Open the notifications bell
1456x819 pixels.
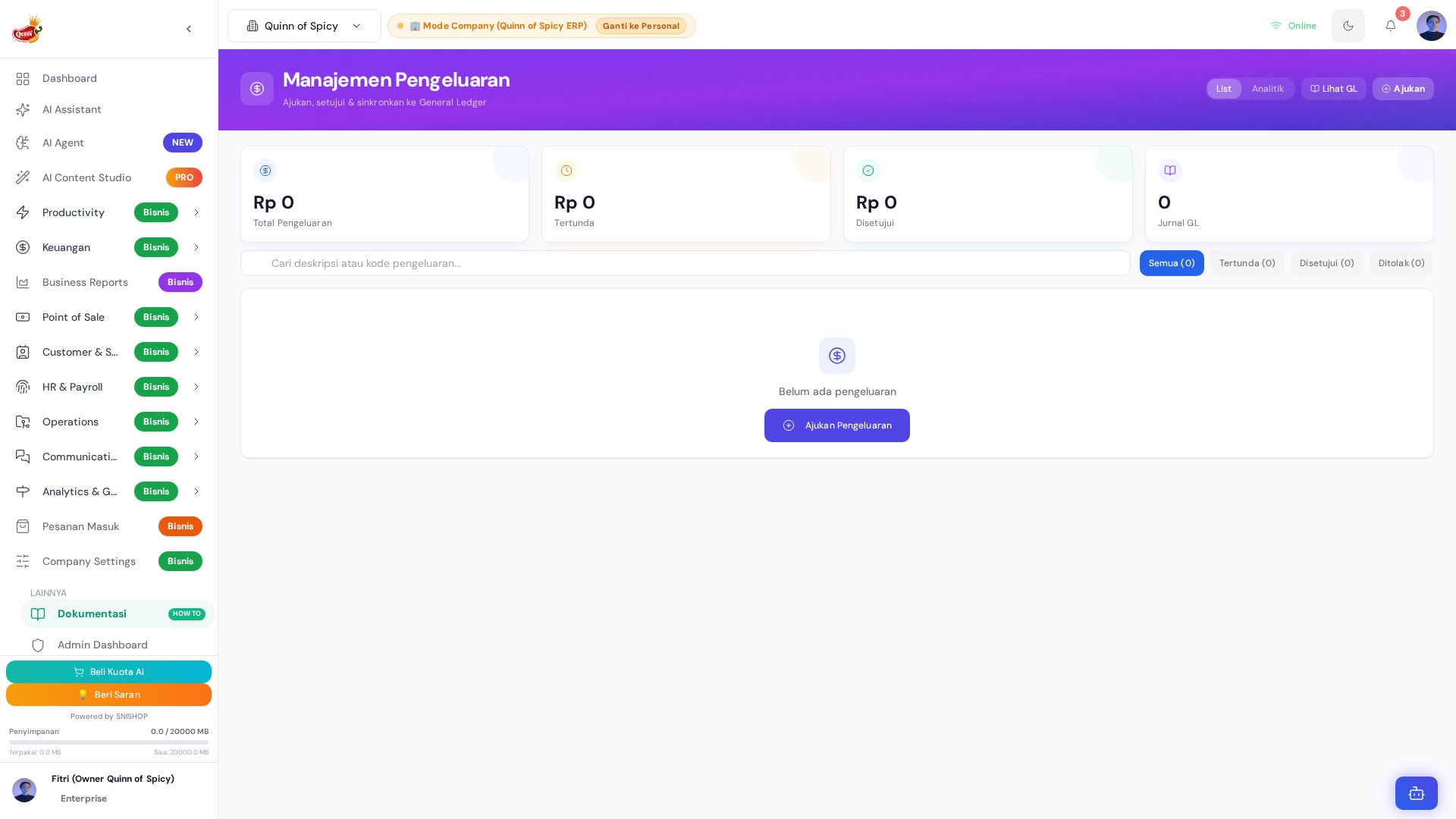pyautogui.click(x=1391, y=26)
